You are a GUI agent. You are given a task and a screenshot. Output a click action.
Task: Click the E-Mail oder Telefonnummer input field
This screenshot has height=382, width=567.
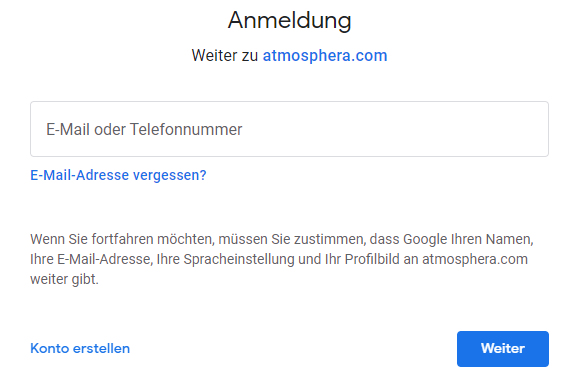click(x=289, y=129)
